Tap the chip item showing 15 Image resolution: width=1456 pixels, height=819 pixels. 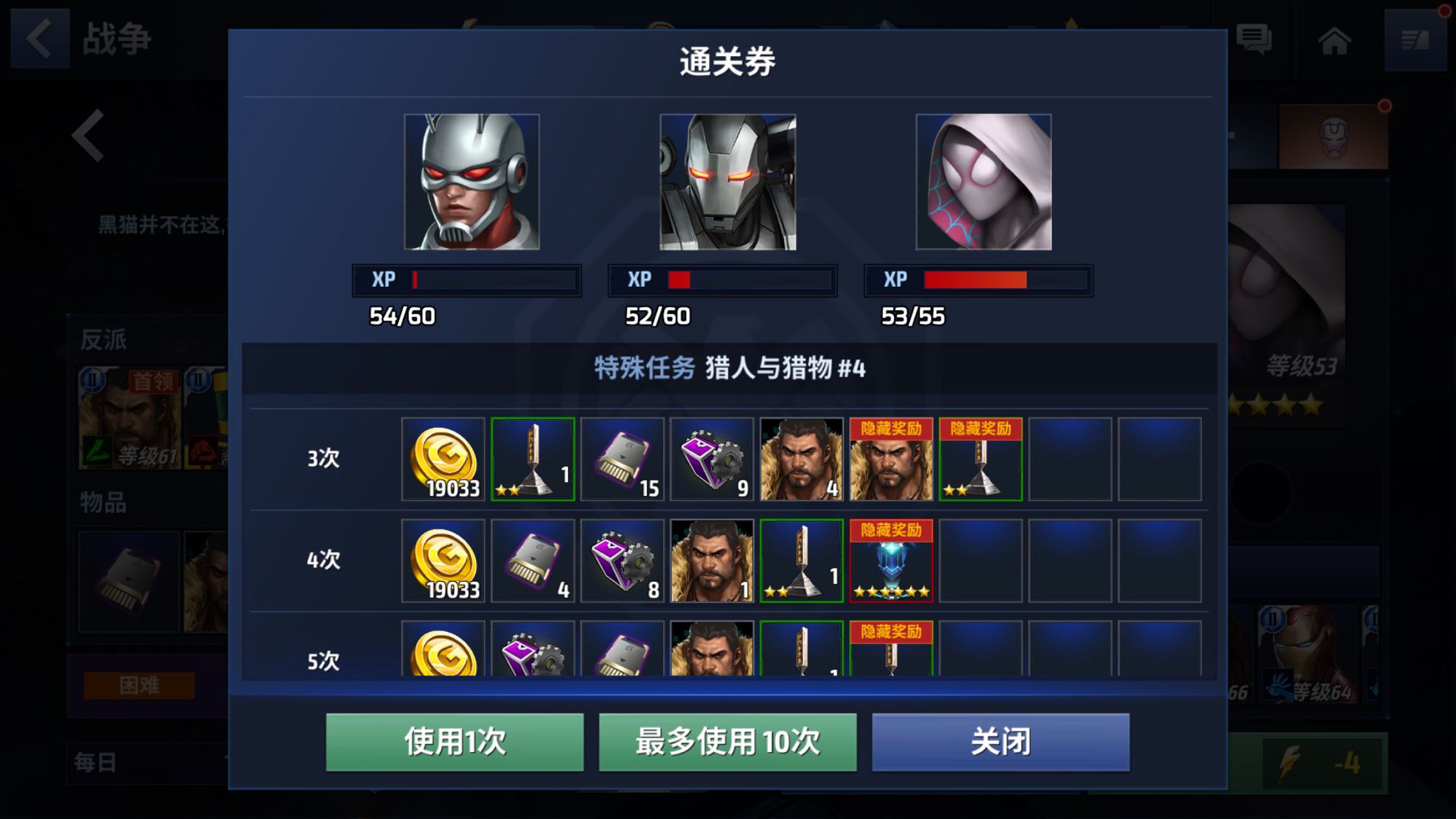[x=622, y=459]
